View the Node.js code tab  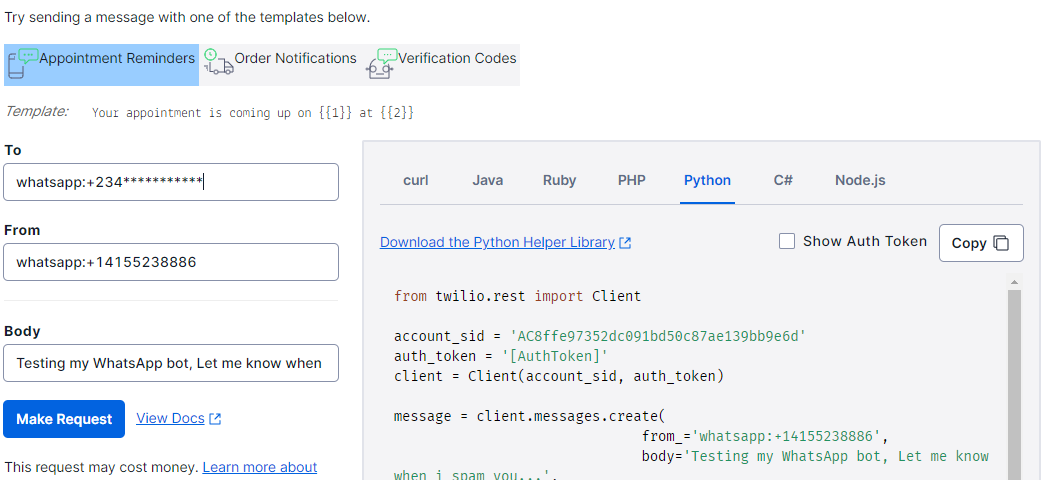pyautogui.click(x=860, y=181)
